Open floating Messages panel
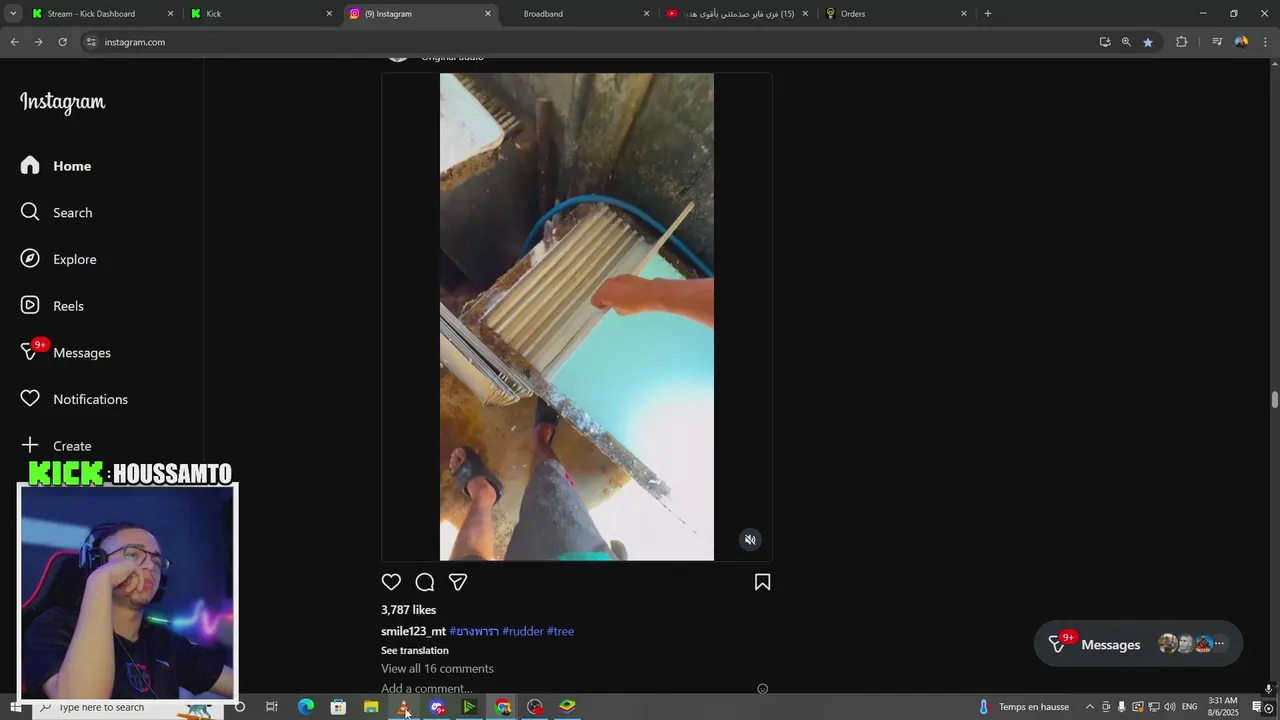The height and width of the screenshot is (720, 1280). tap(1138, 644)
